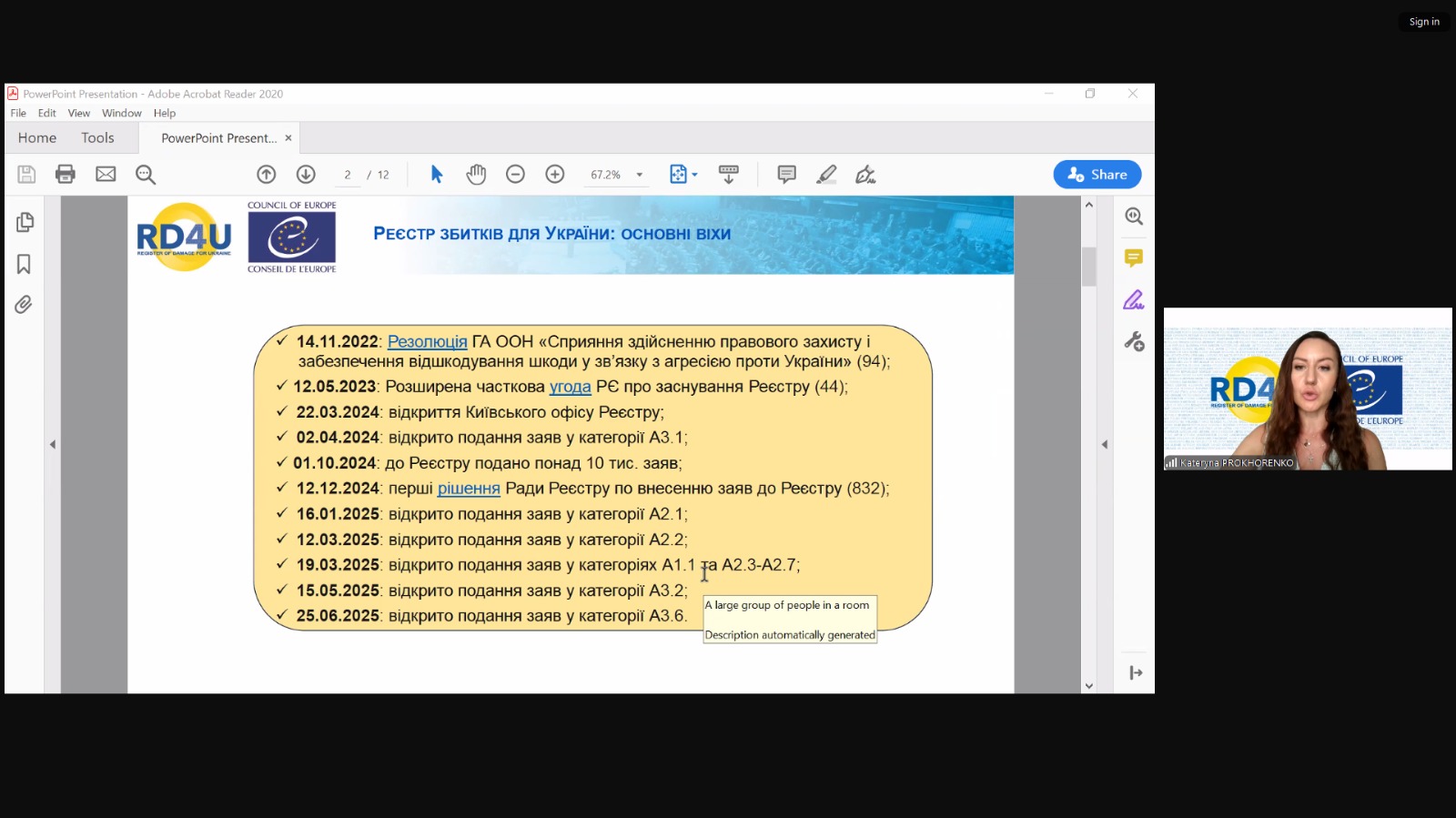1456x818 pixels.
Task: Open zoom level dropdown at 67.2%
Action: (640, 175)
